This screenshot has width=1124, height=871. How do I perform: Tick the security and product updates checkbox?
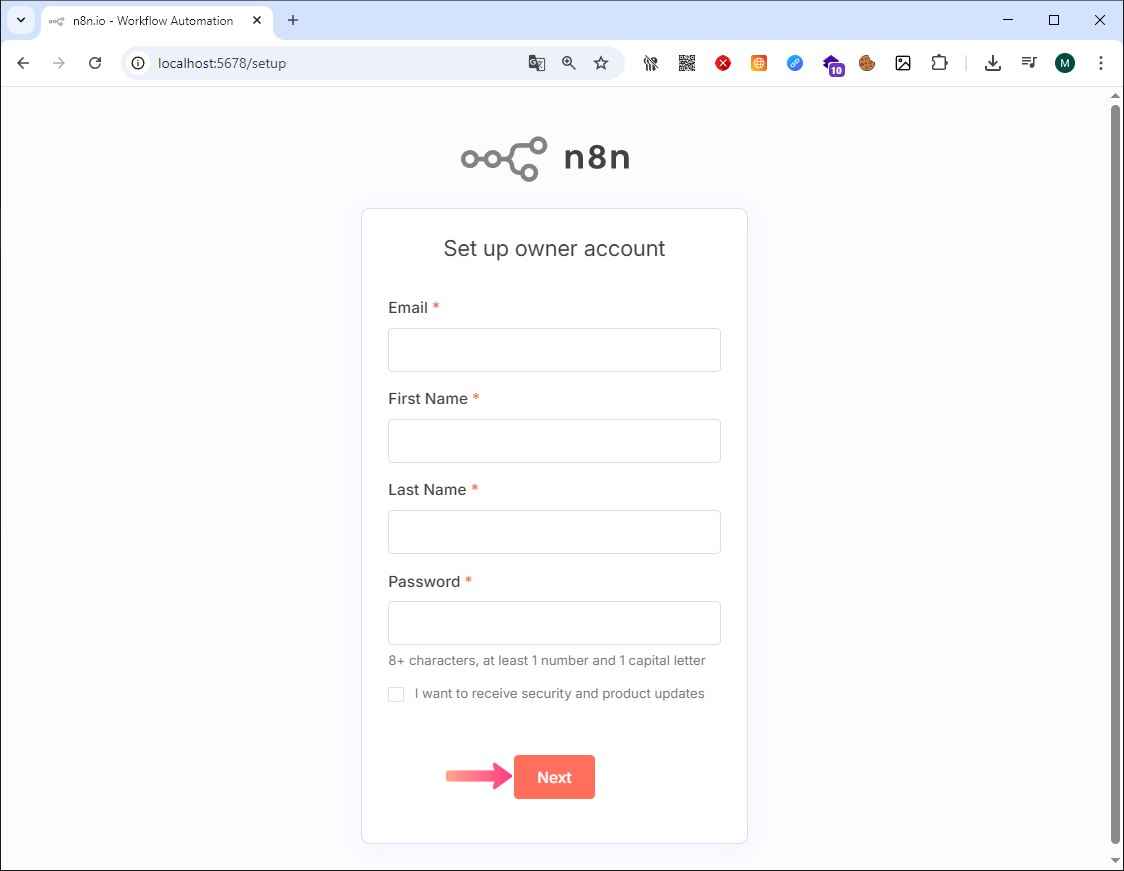[396, 694]
